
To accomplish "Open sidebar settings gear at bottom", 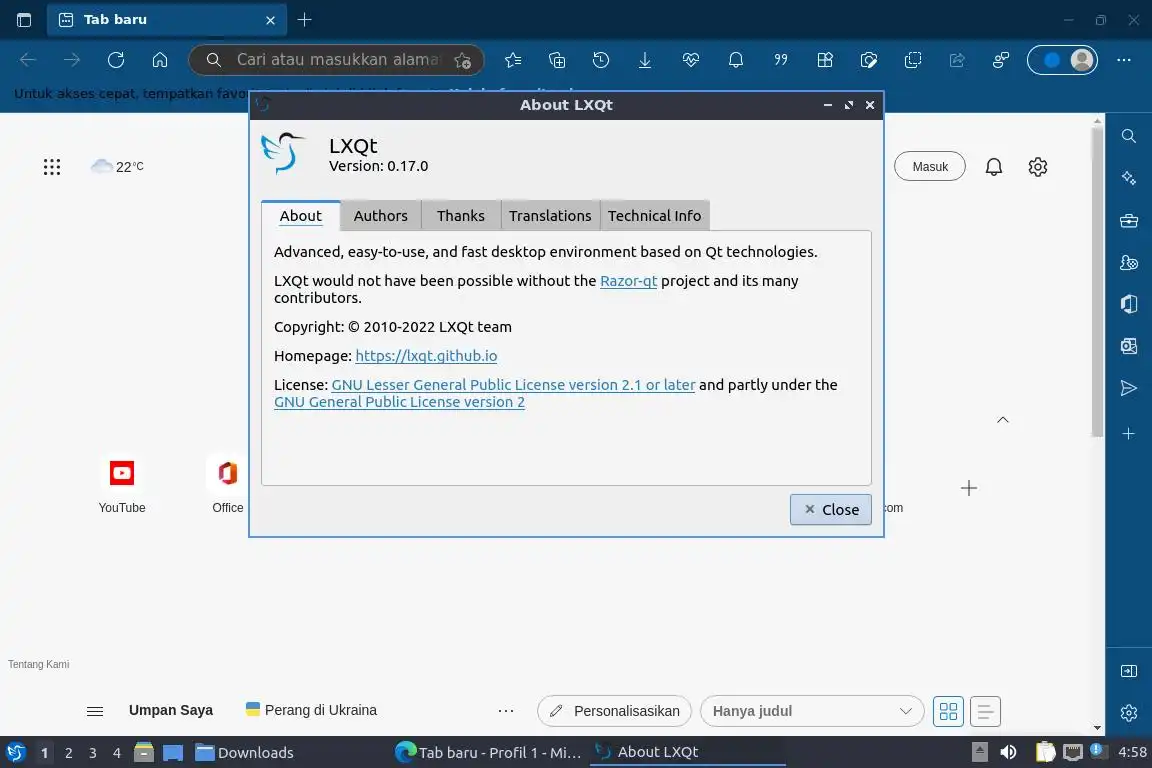I will pyautogui.click(x=1128, y=713).
